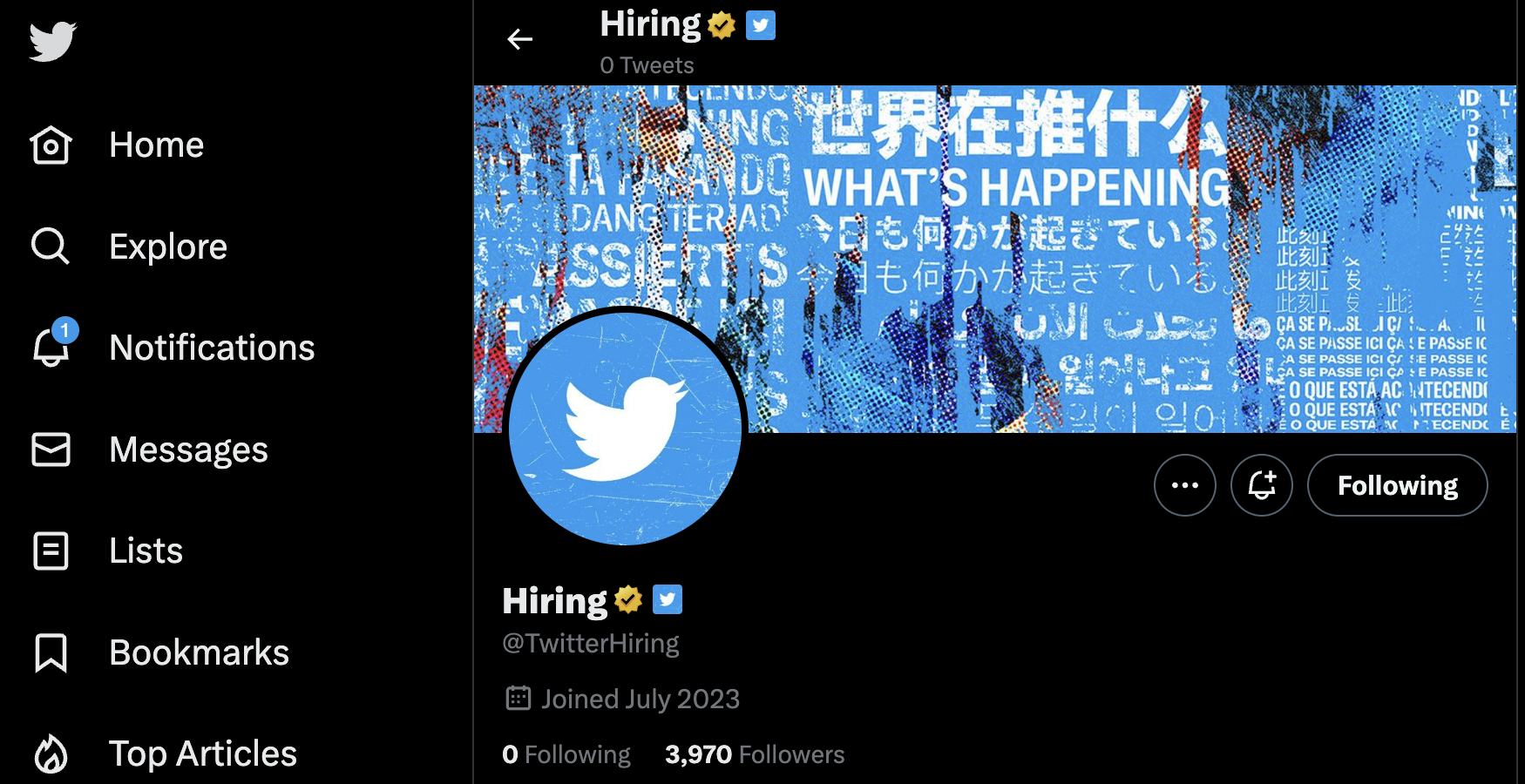Image resolution: width=1525 pixels, height=784 pixels.
Task: Toggle the Following button to unfollow
Action: (x=1397, y=485)
